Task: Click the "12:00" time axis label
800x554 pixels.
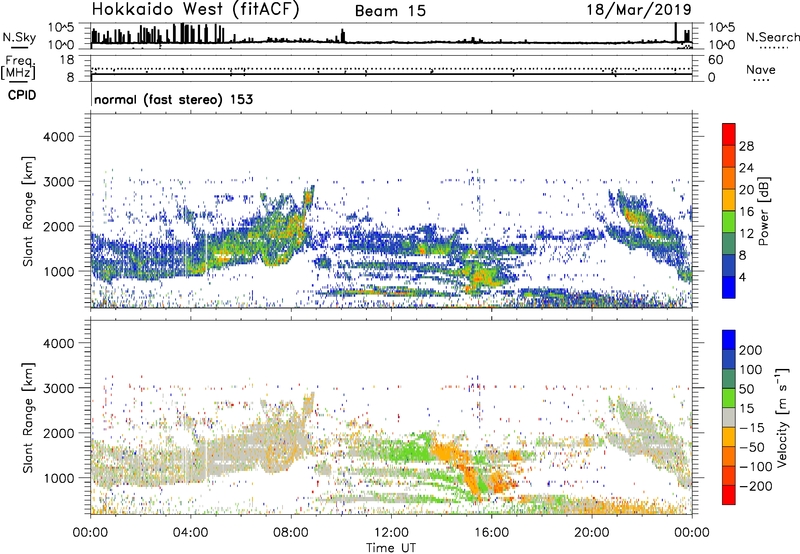Action: coord(391,533)
